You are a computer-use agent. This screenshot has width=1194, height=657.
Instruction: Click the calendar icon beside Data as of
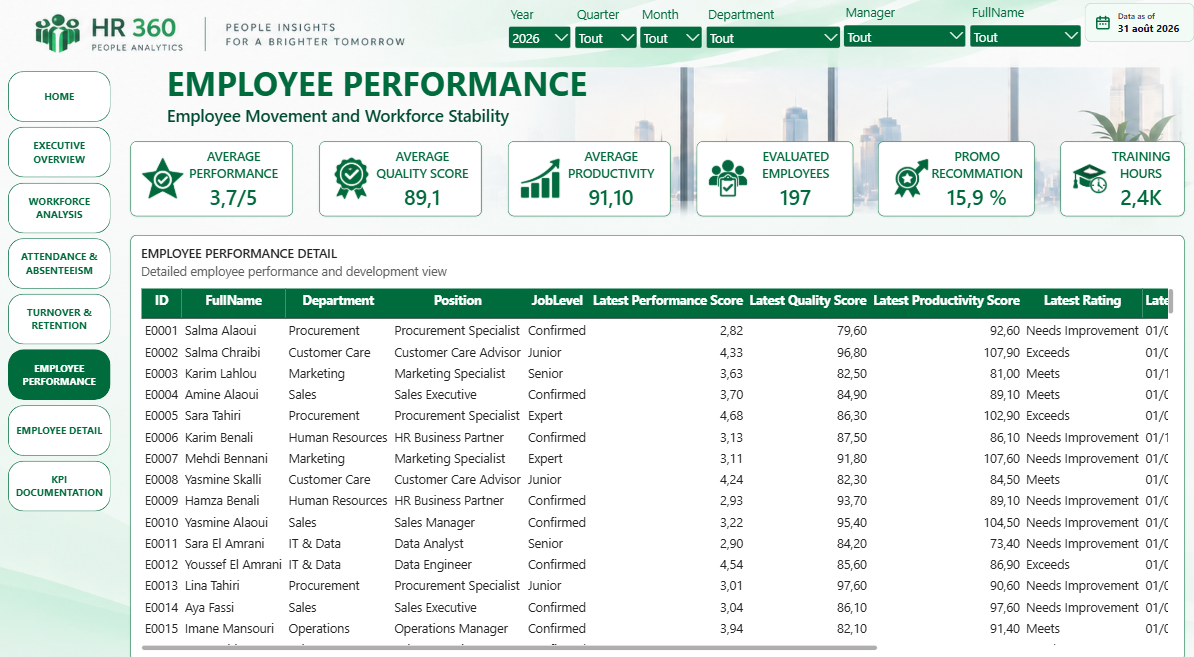(1103, 23)
